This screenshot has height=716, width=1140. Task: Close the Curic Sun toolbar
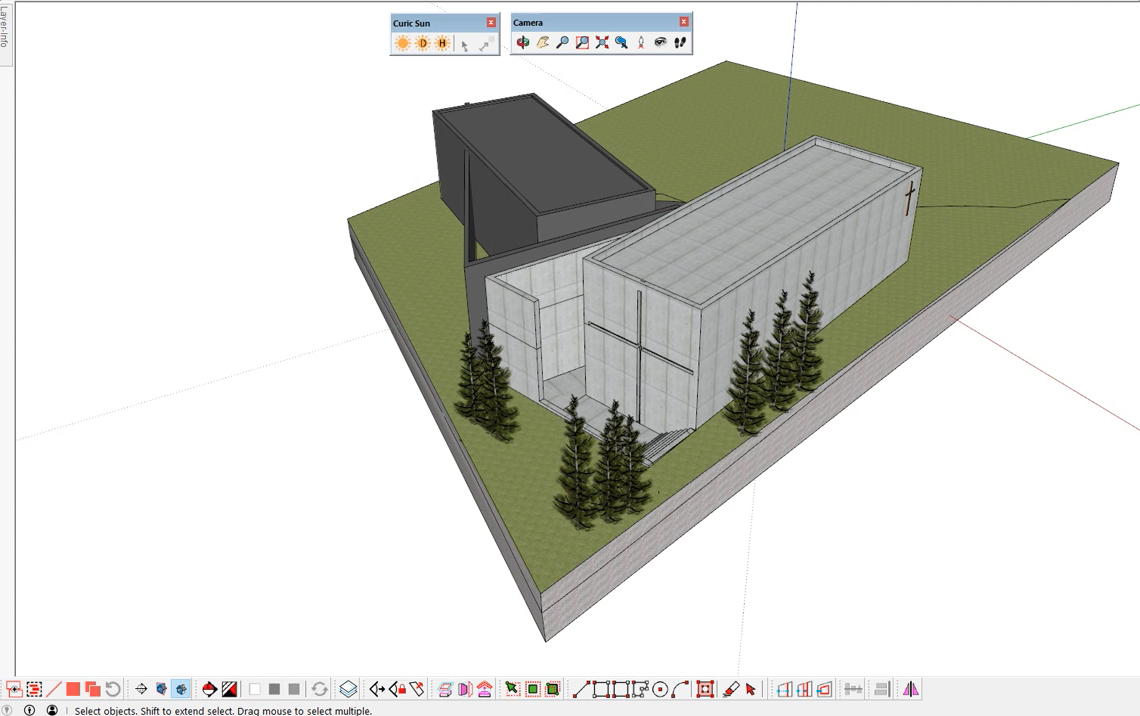tap(491, 22)
